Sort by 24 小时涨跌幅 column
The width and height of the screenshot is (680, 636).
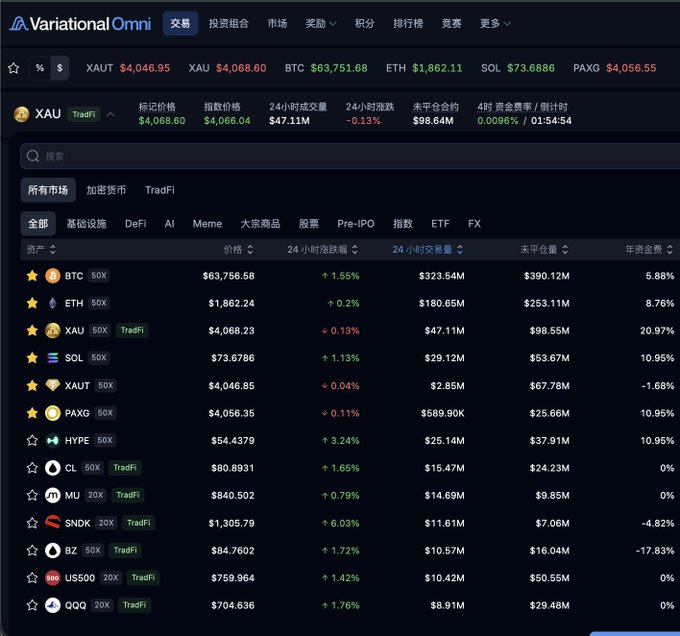click(323, 249)
